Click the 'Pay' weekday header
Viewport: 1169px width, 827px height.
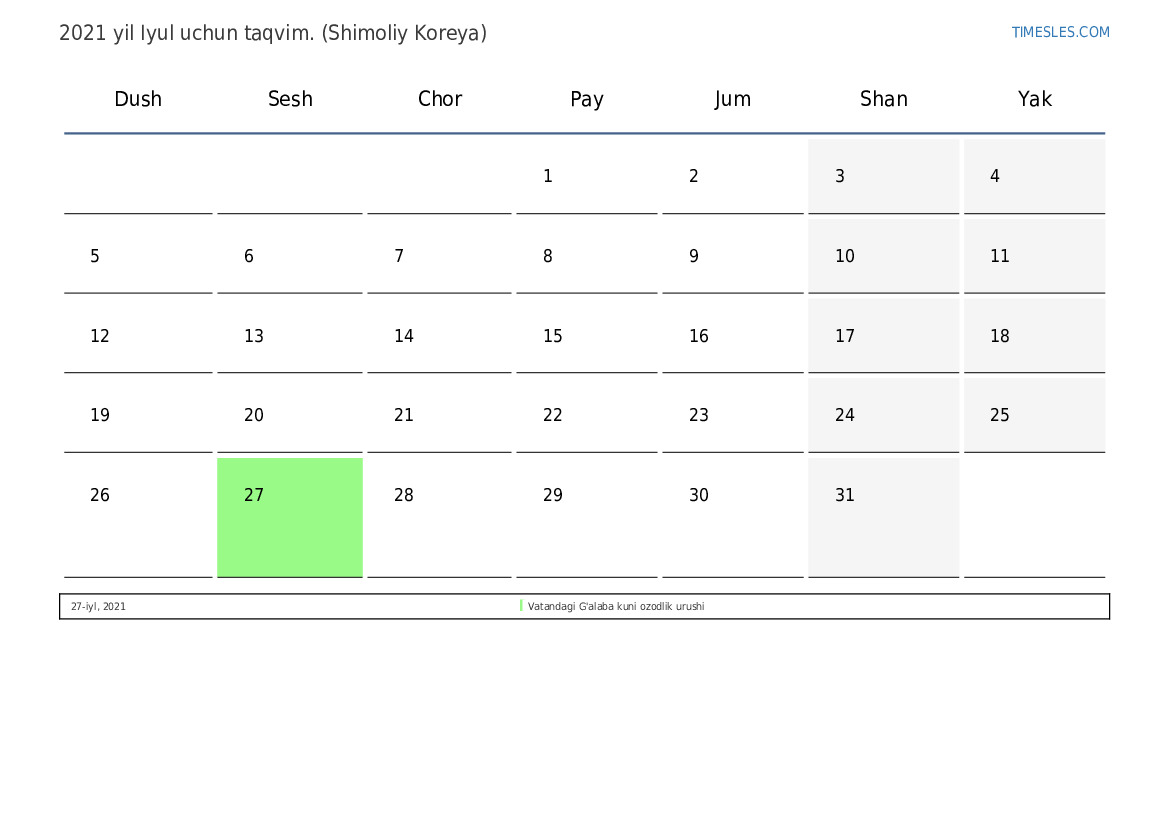pyautogui.click(x=587, y=99)
